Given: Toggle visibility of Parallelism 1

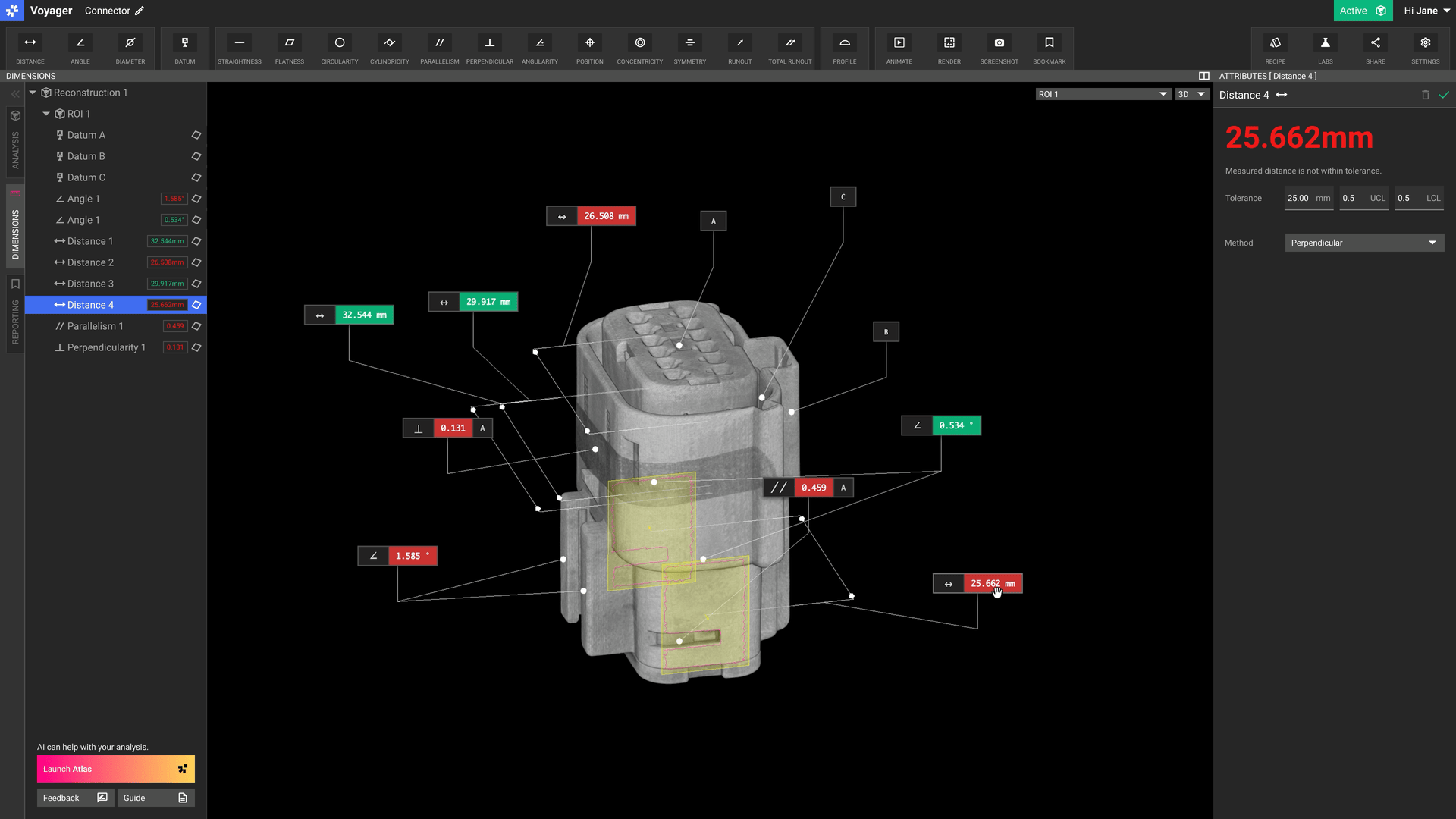Looking at the screenshot, I should click(196, 326).
